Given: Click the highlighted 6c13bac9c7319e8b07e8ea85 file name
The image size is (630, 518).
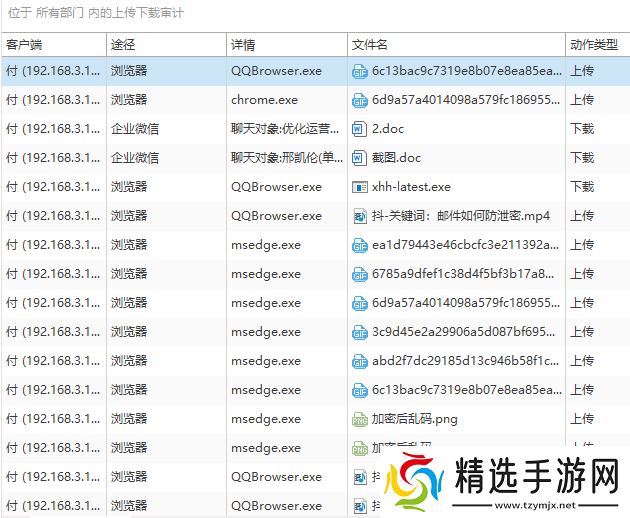Looking at the screenshot, I should pyautogui.click(x=460, y=71).
